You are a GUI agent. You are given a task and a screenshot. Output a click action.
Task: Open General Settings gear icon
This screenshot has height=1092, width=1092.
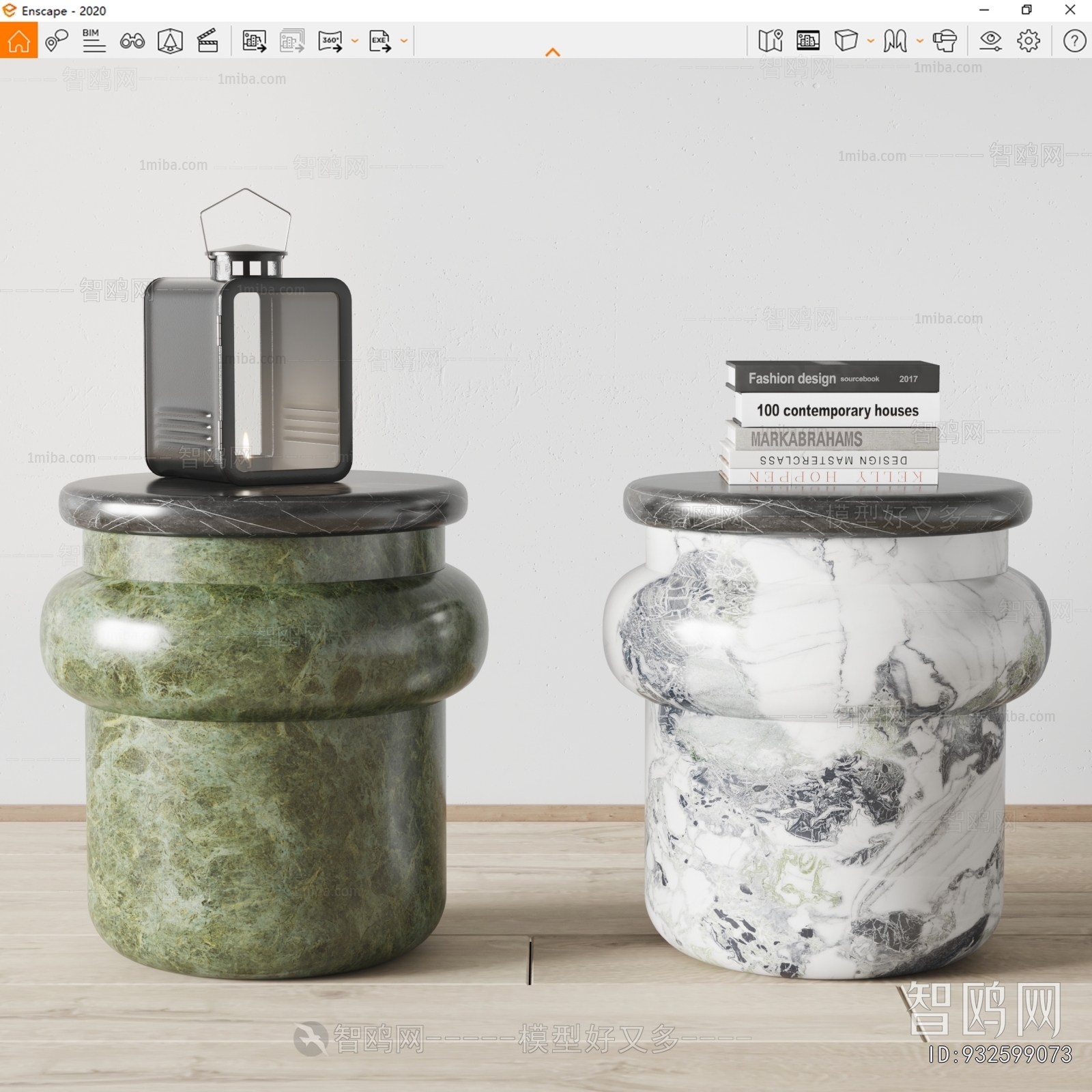tap(1029, 41)
